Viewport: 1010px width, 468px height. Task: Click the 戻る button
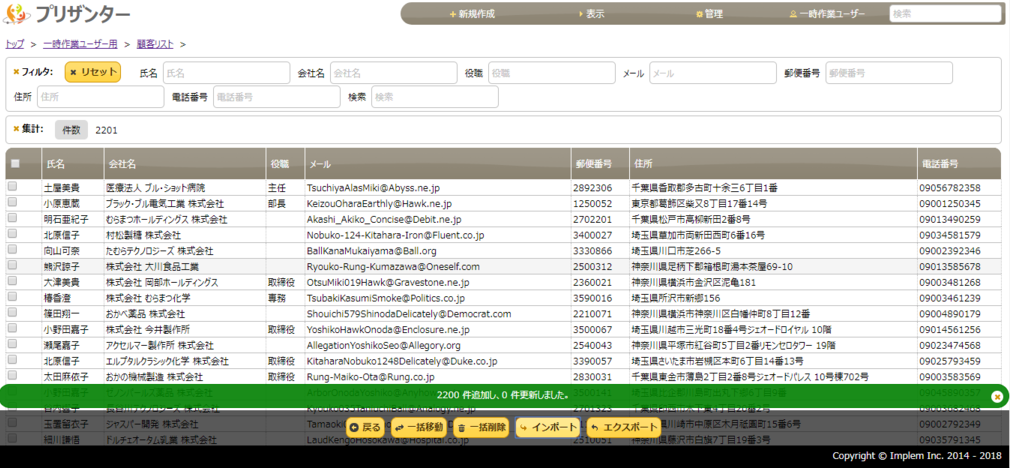[366, 427]
